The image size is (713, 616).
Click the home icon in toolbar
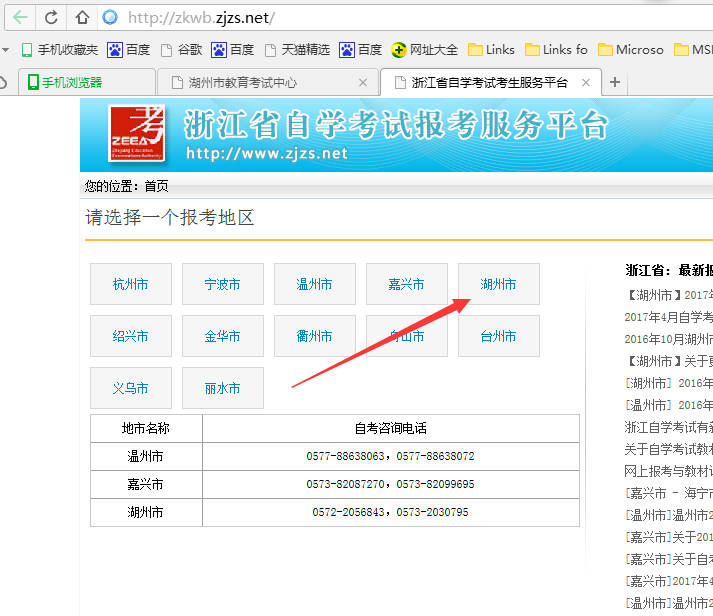pos(82,18)
